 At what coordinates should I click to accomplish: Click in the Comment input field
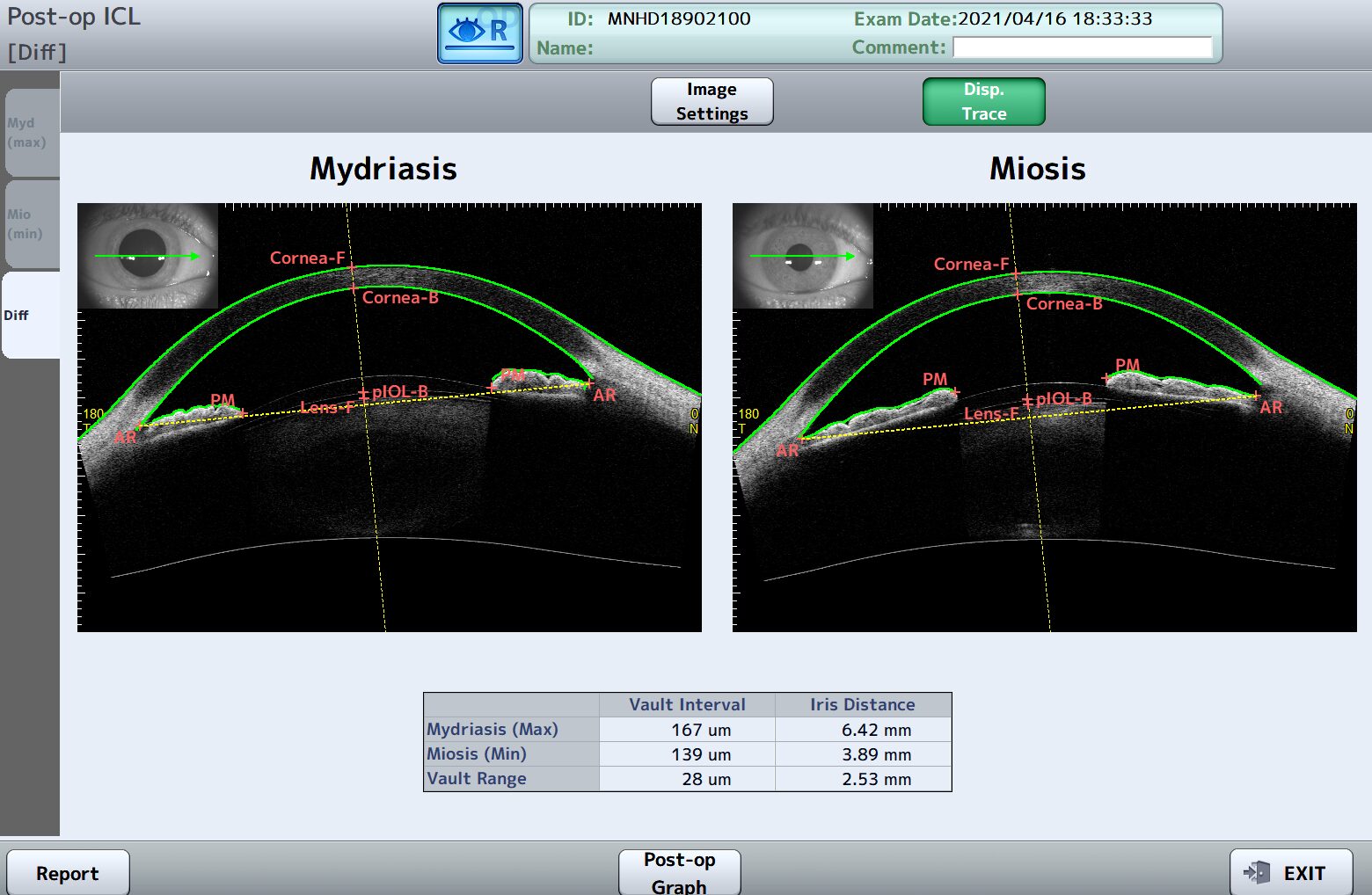[x=1082, y=47]
